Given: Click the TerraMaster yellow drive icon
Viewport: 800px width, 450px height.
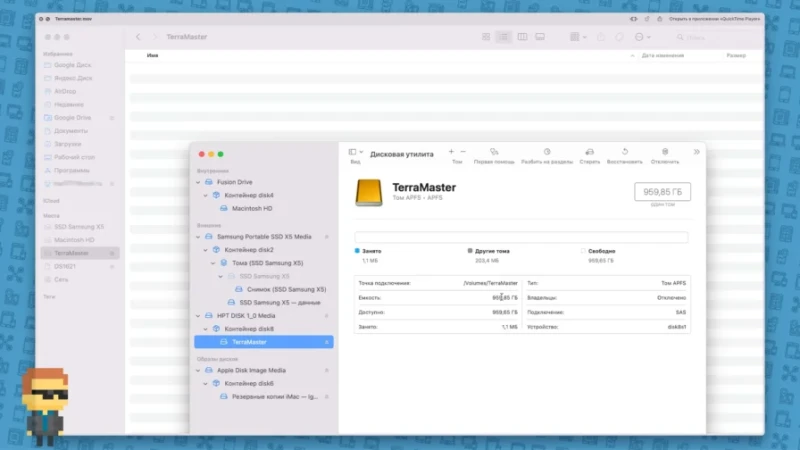Looking at the screenshot, I should (368, 193).
